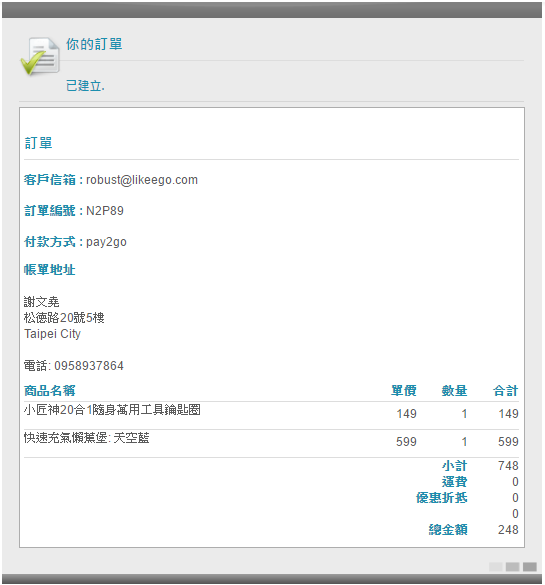Click the Taipei City text
This screenshot has height=585, width=545.
coord(52,334)
